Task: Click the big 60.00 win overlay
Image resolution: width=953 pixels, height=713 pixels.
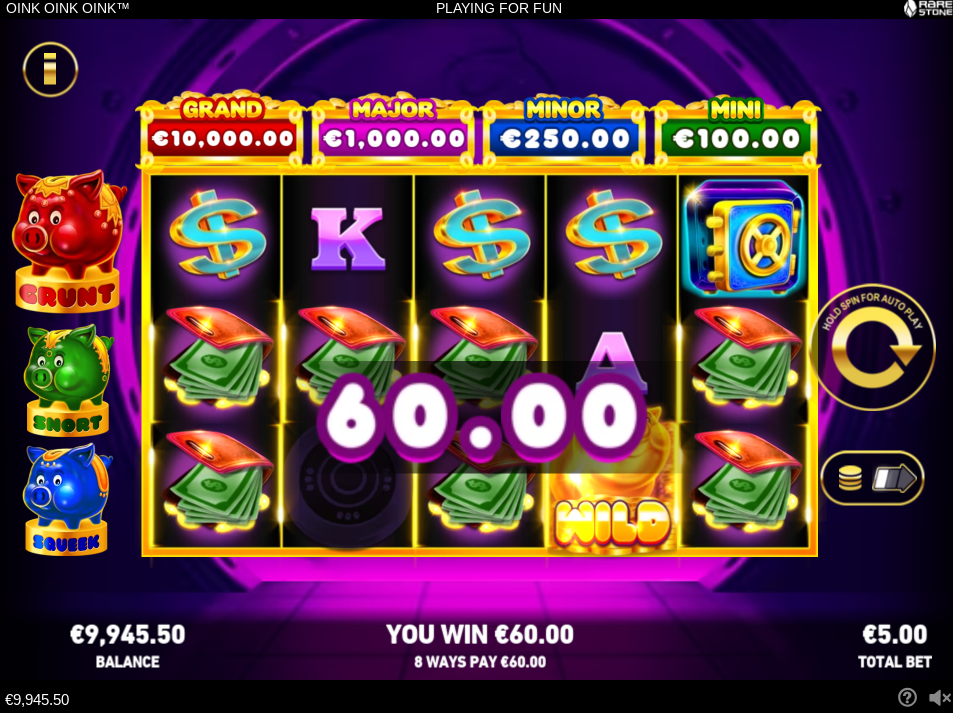Action: pyautogui.click(x=481, y=418)
